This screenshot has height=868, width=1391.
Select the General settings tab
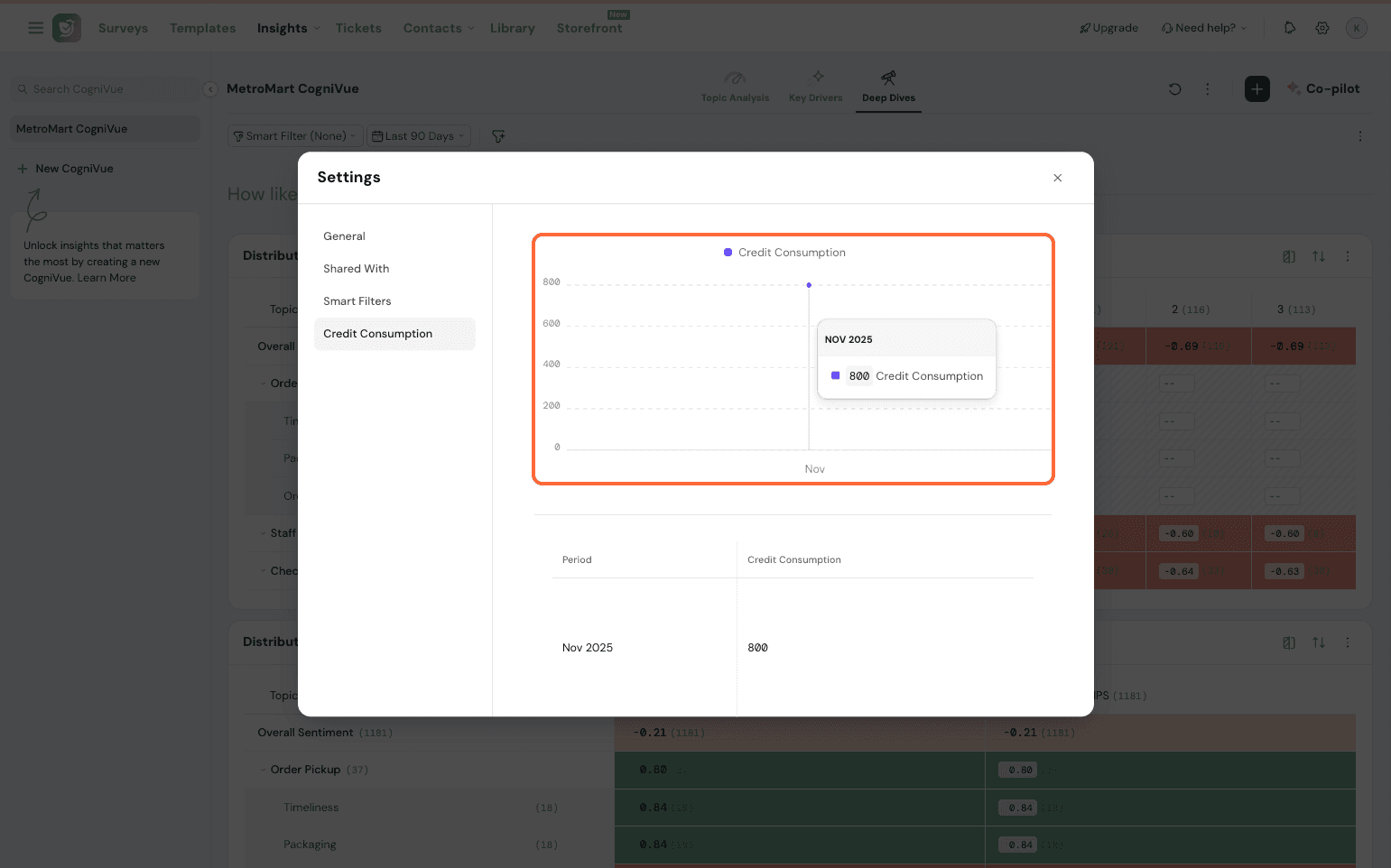click(344, 236)
